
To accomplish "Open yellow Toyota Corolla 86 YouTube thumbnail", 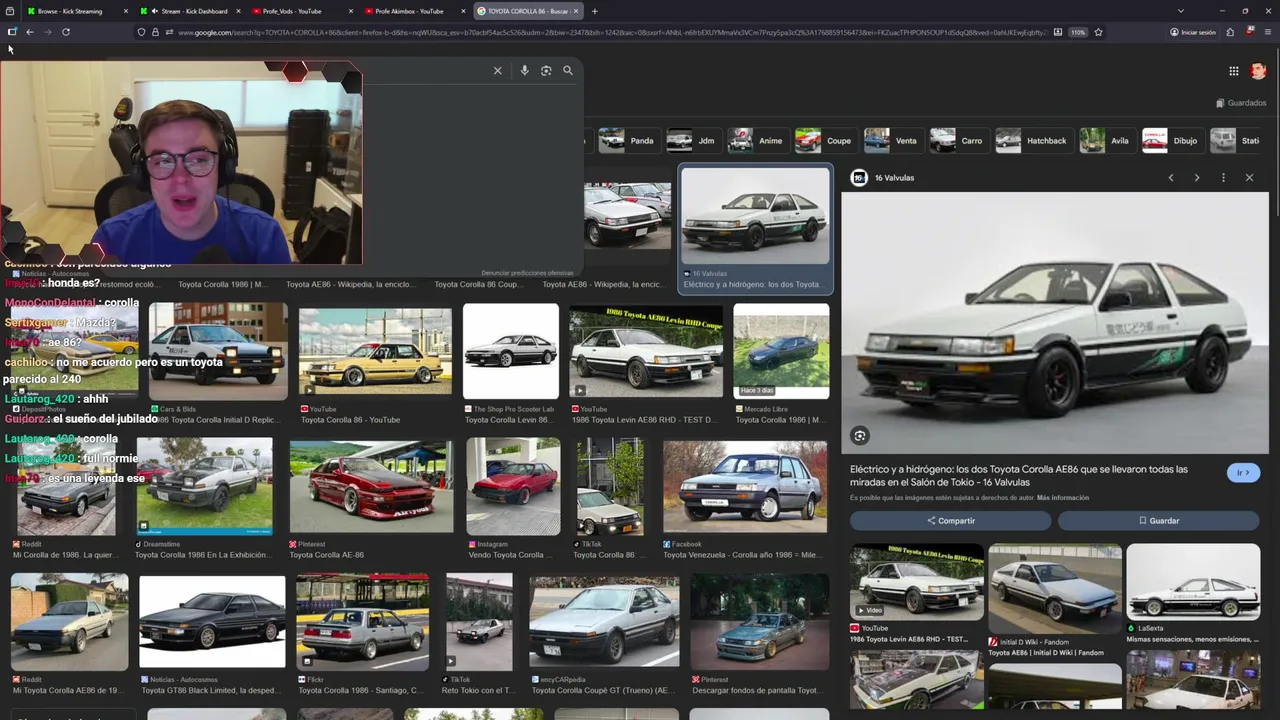I will pyautogui.click(x=375, y=350).
